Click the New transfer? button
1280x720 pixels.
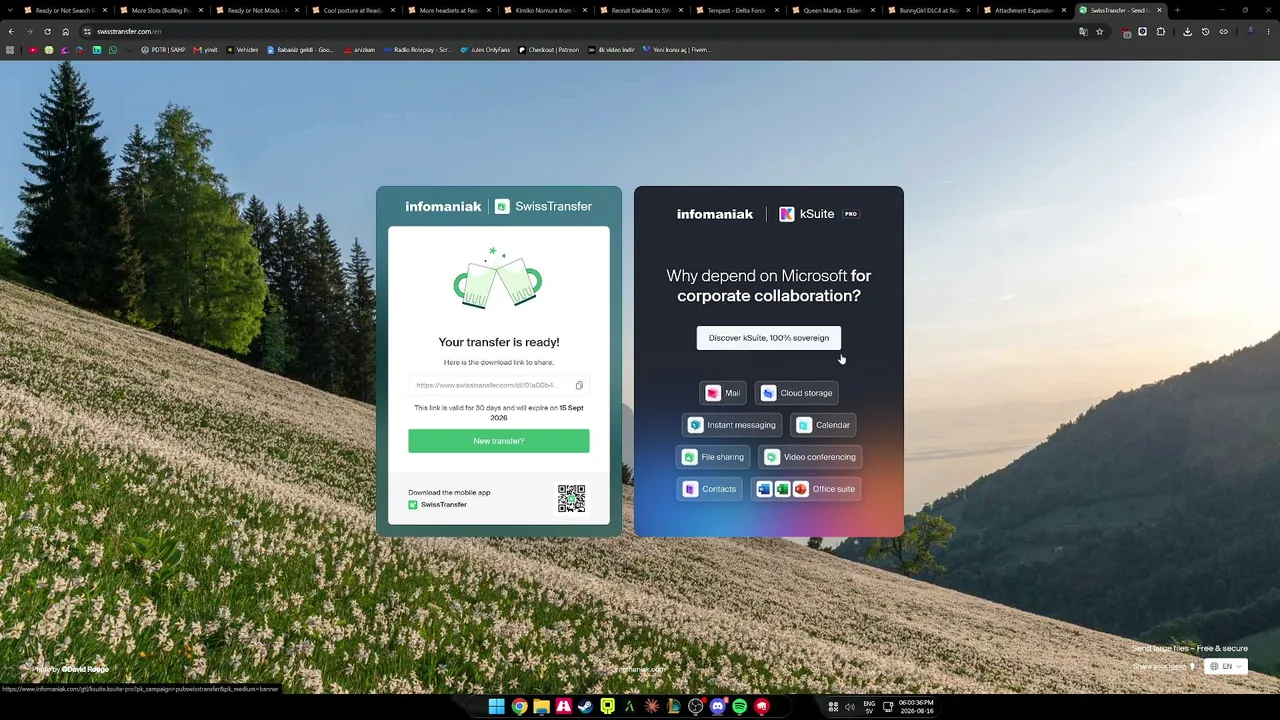tap(499, 441)
